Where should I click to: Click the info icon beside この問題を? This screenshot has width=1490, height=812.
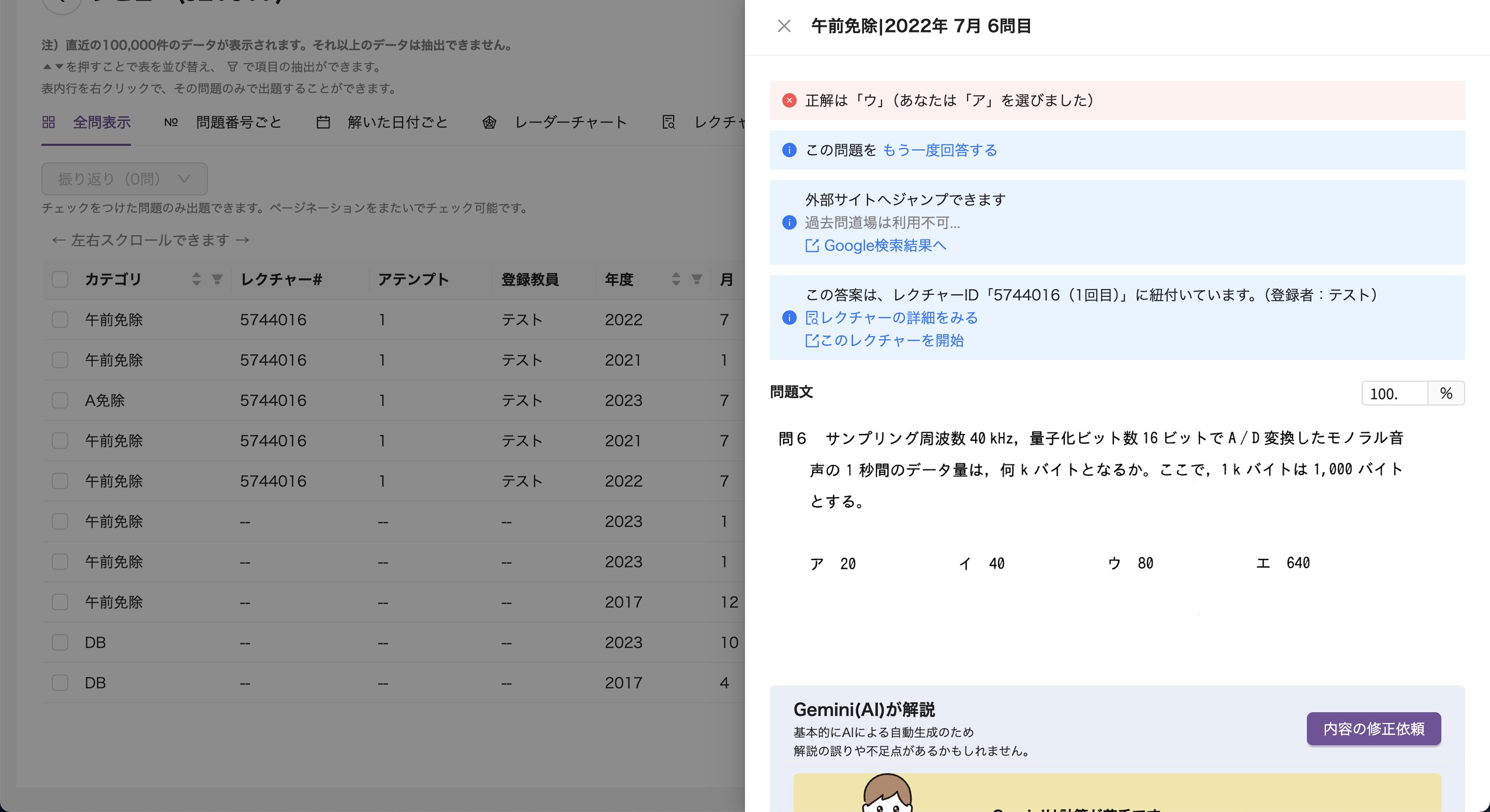tap(789, 151)
